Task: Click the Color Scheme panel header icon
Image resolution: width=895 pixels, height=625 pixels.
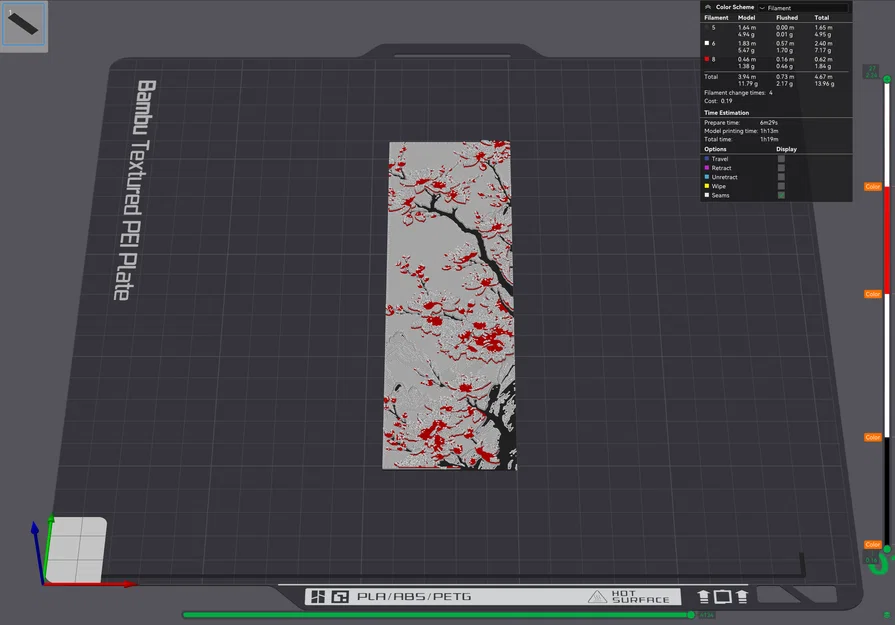Action: [708, 7]
